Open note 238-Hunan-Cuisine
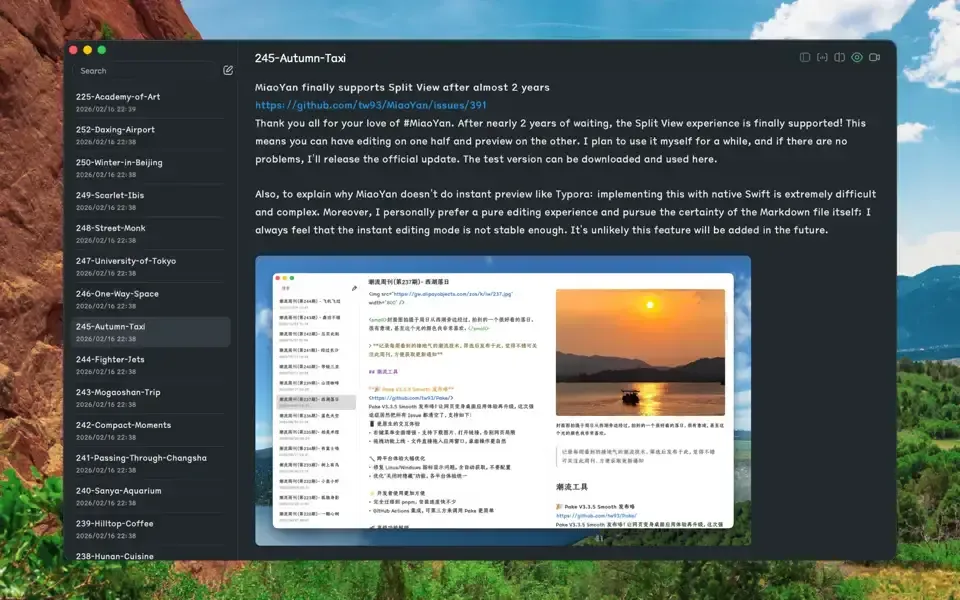Viewport: 960px width, 600px height. click(x=151, y=555)
